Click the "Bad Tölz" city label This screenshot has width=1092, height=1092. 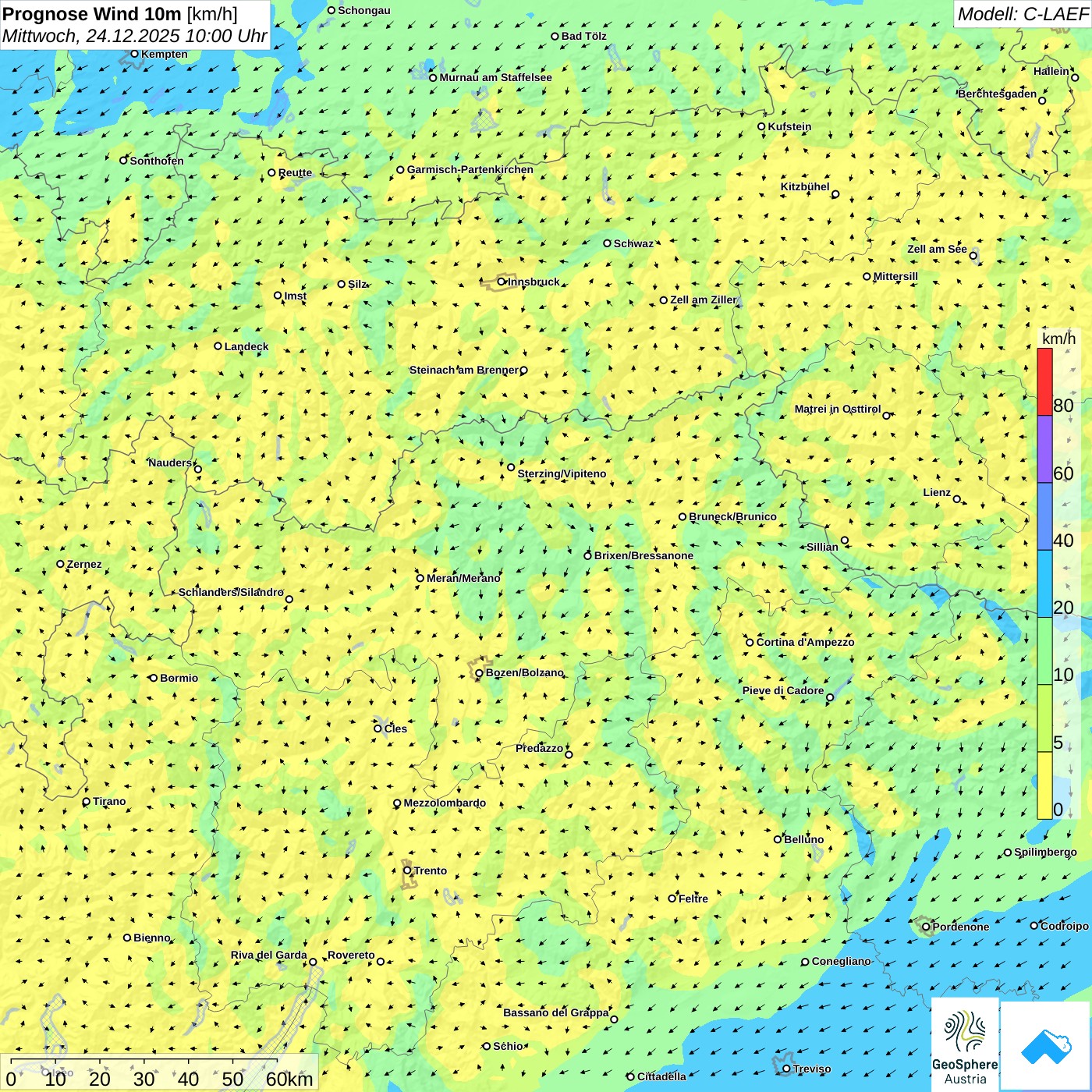(x=584, y=36)
